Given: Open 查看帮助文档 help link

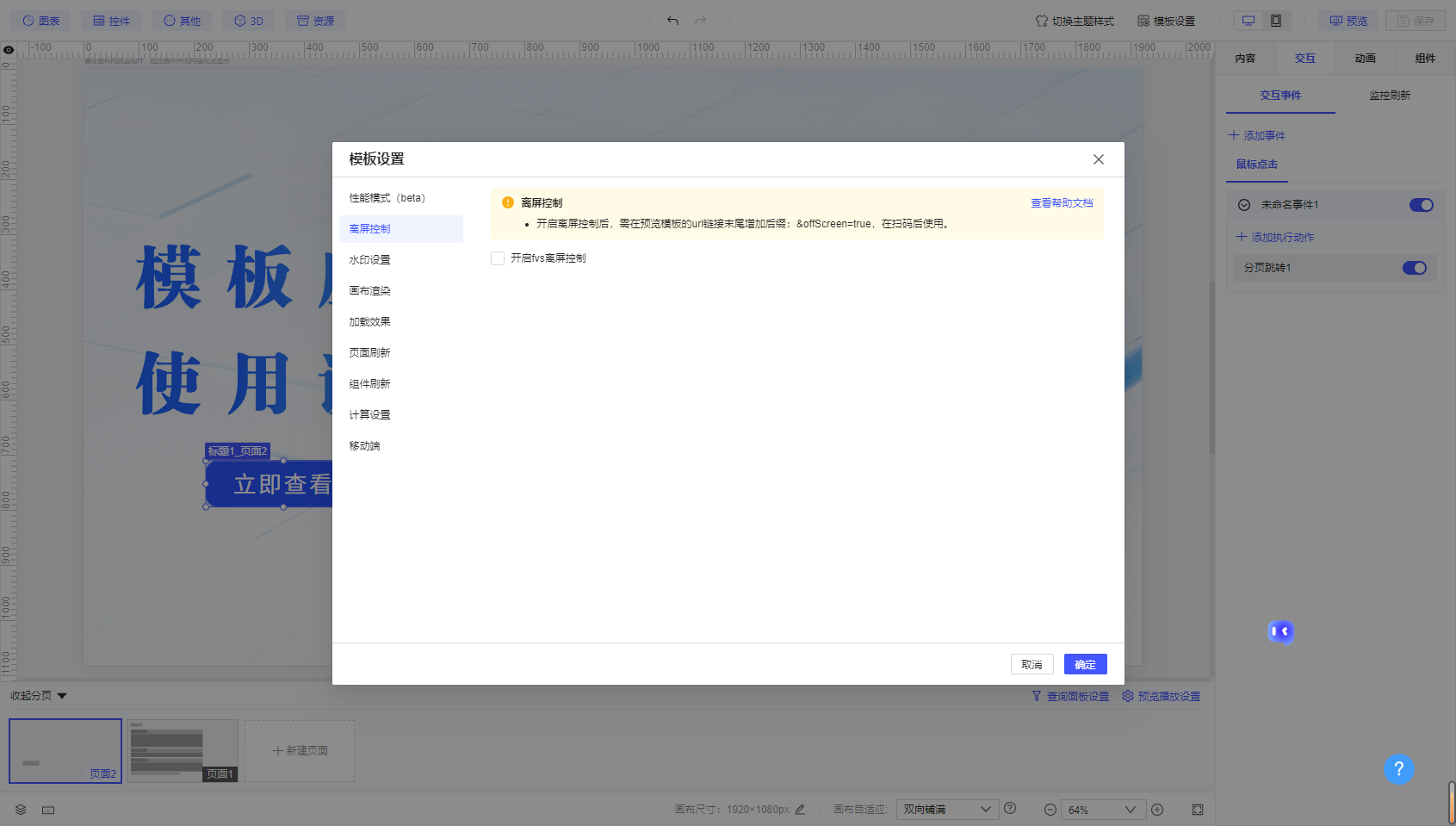Looking at the screenshot, I should tap(1062, 203).
